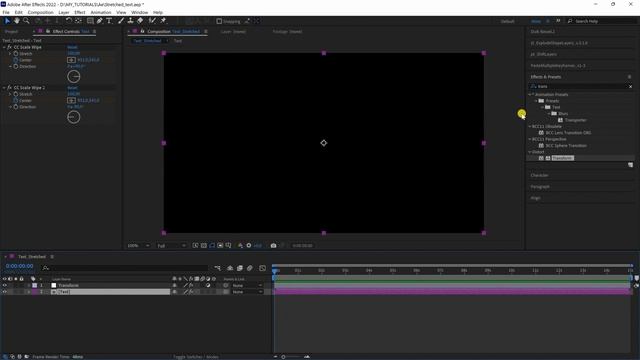Toggle the fx switch on CC Scale Wipe
Screen dimensions: 640x360
[x=9, y=47]
